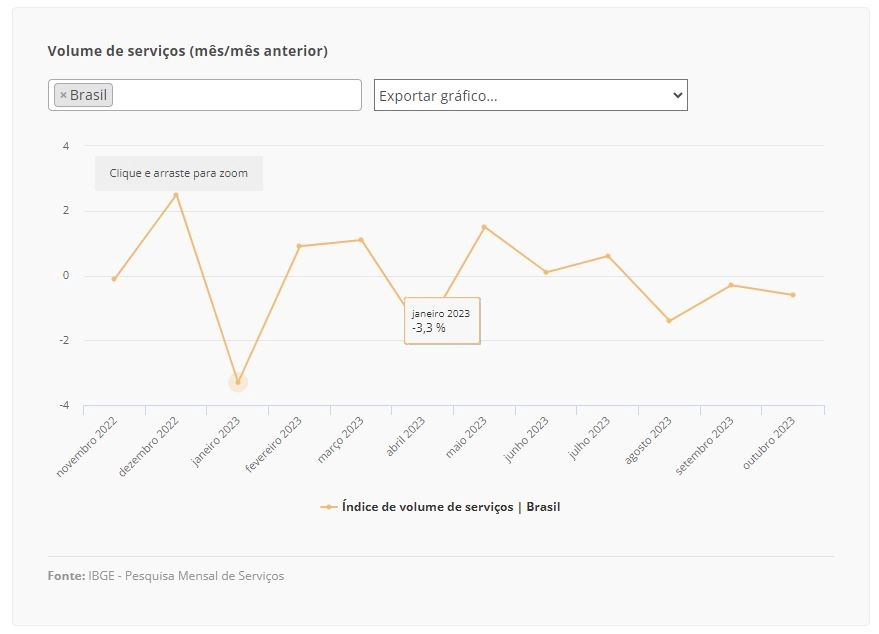The height and width of the screenshot is (634, 879).
Task: Select the julho 2023 data point
Action: [x=608, y=256]
